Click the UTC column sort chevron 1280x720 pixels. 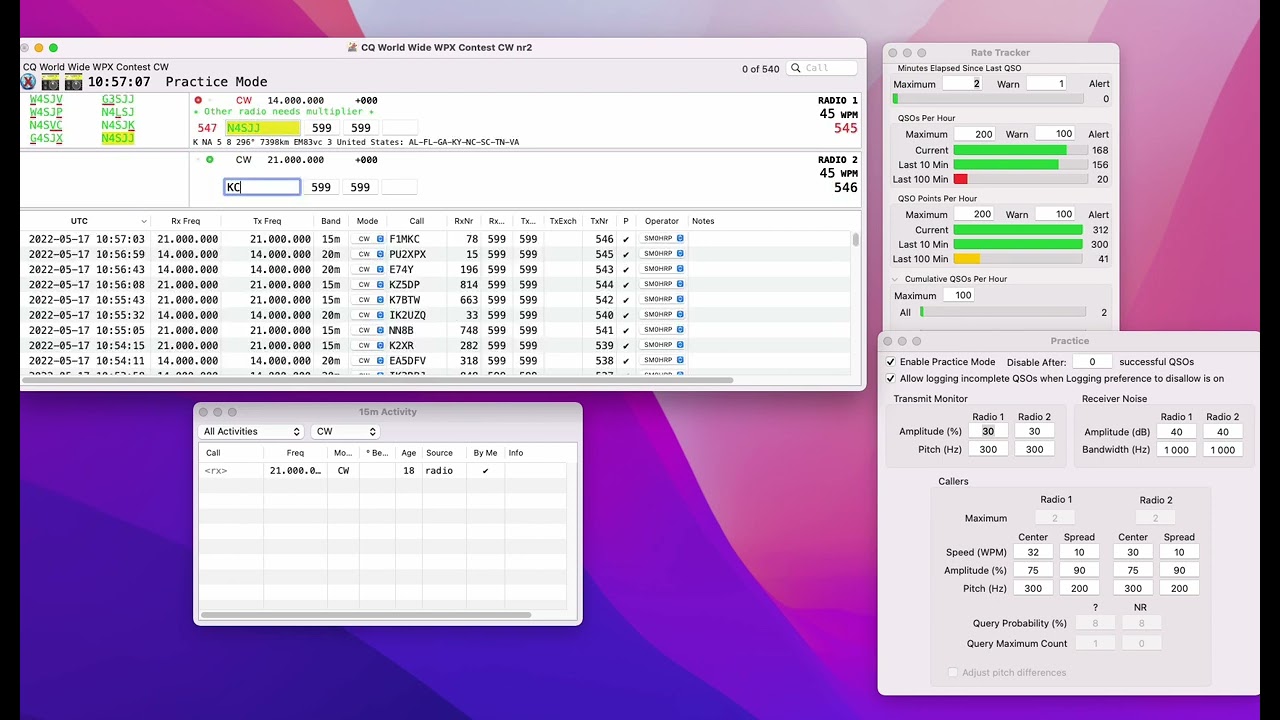click(x=144, y=222)
